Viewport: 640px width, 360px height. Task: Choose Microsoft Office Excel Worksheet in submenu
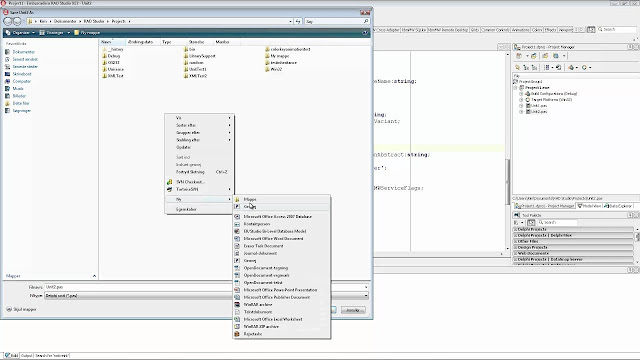(282, 319)
